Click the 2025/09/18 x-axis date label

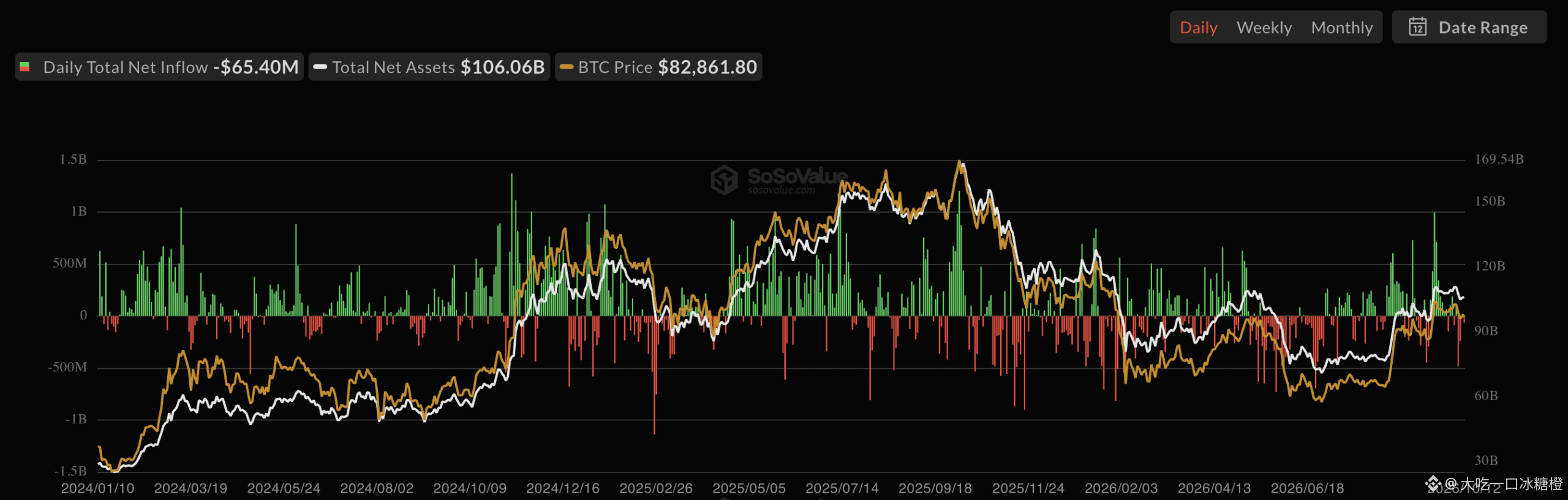pos(935,488)
